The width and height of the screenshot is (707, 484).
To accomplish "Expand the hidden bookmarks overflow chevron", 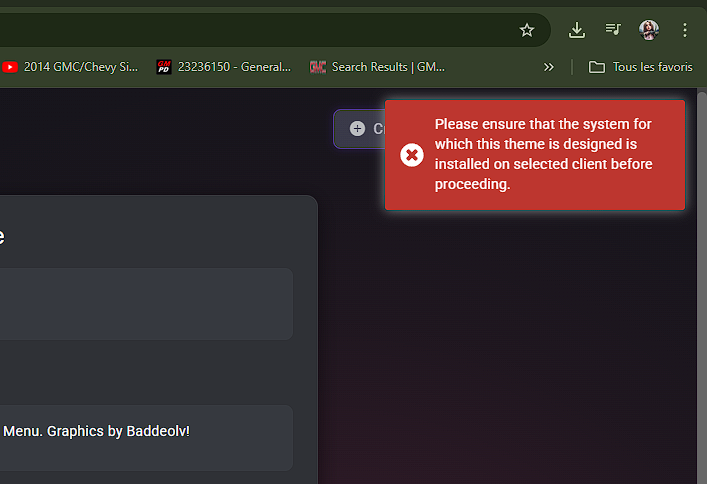I will (548, 67).
